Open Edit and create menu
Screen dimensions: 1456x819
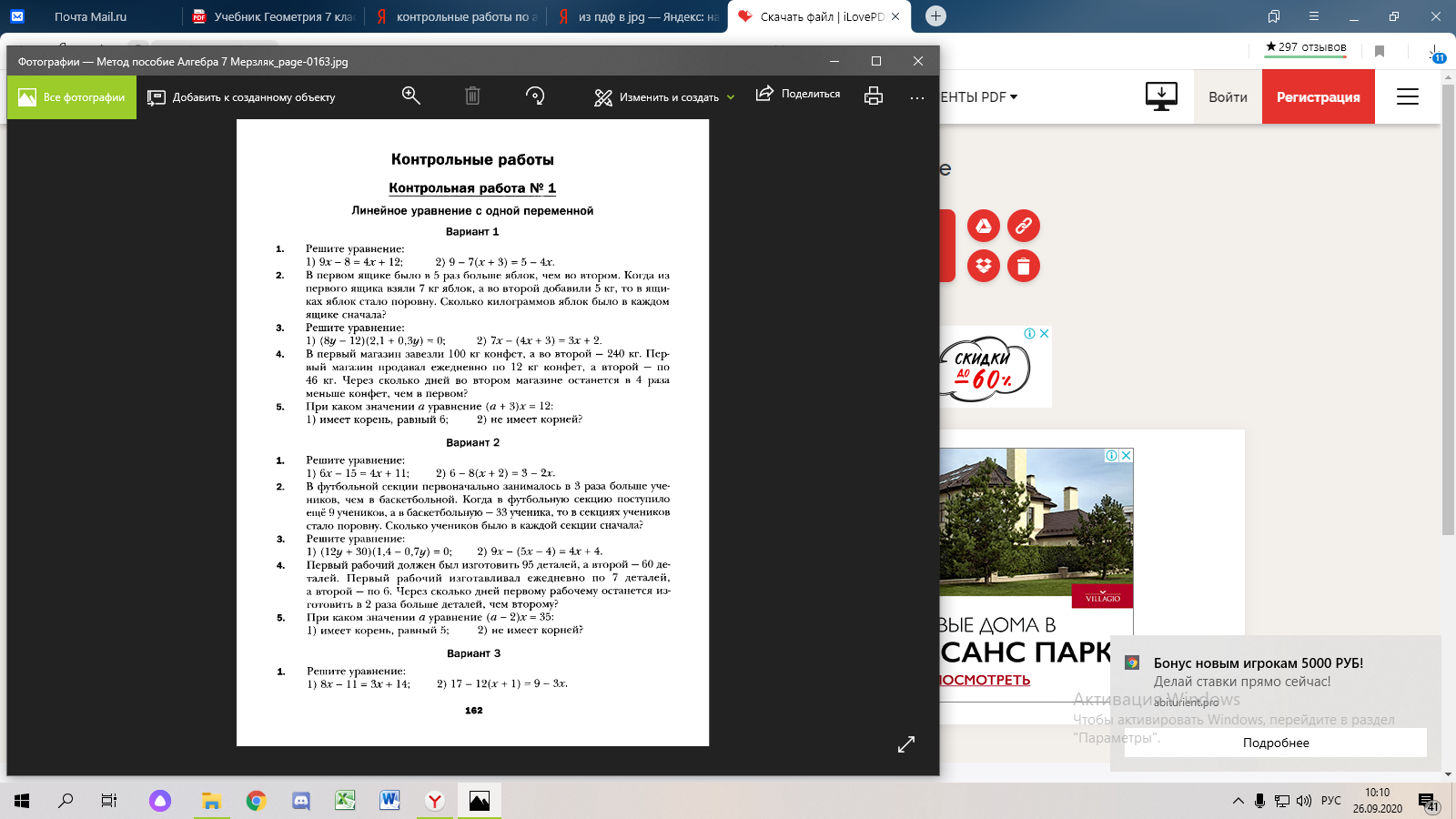(x=664, y=97)
